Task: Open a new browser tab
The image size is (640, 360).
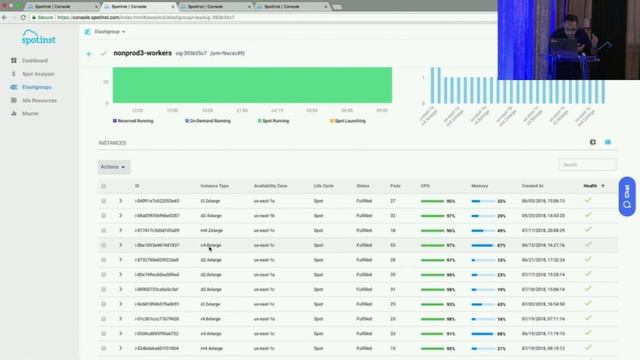Action: tap(337, 7)
